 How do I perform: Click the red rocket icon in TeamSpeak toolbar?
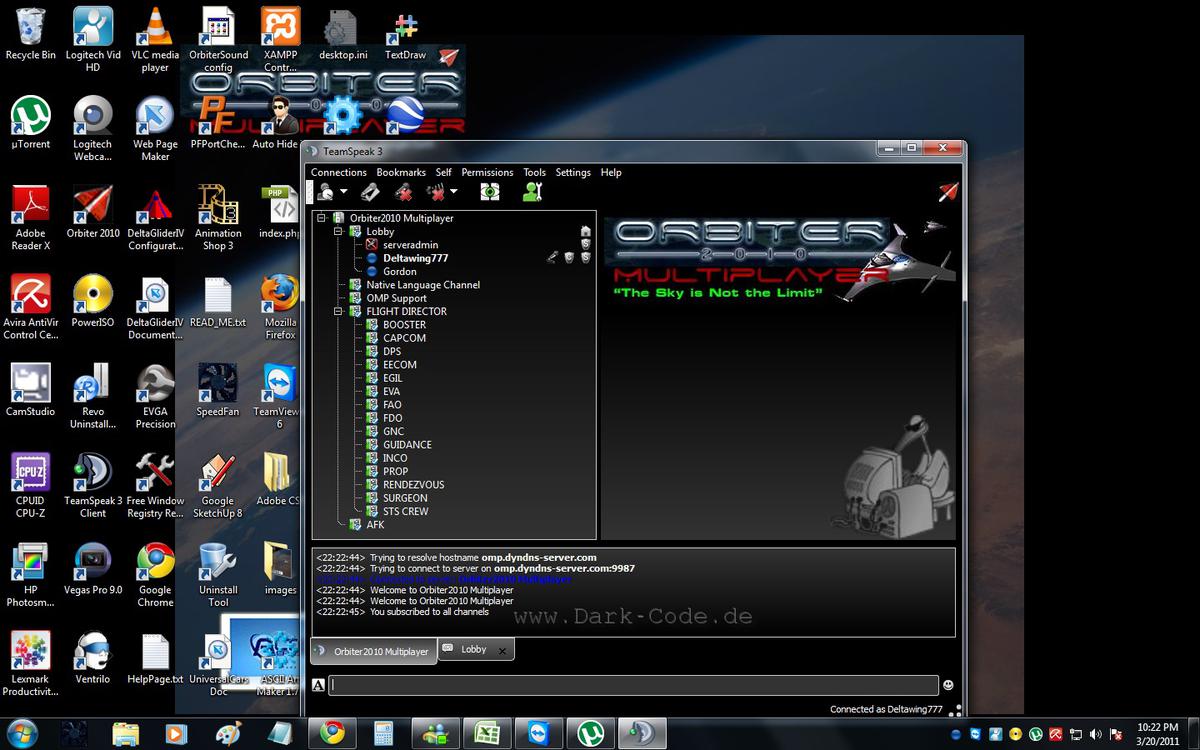click(x=948, y=192)
